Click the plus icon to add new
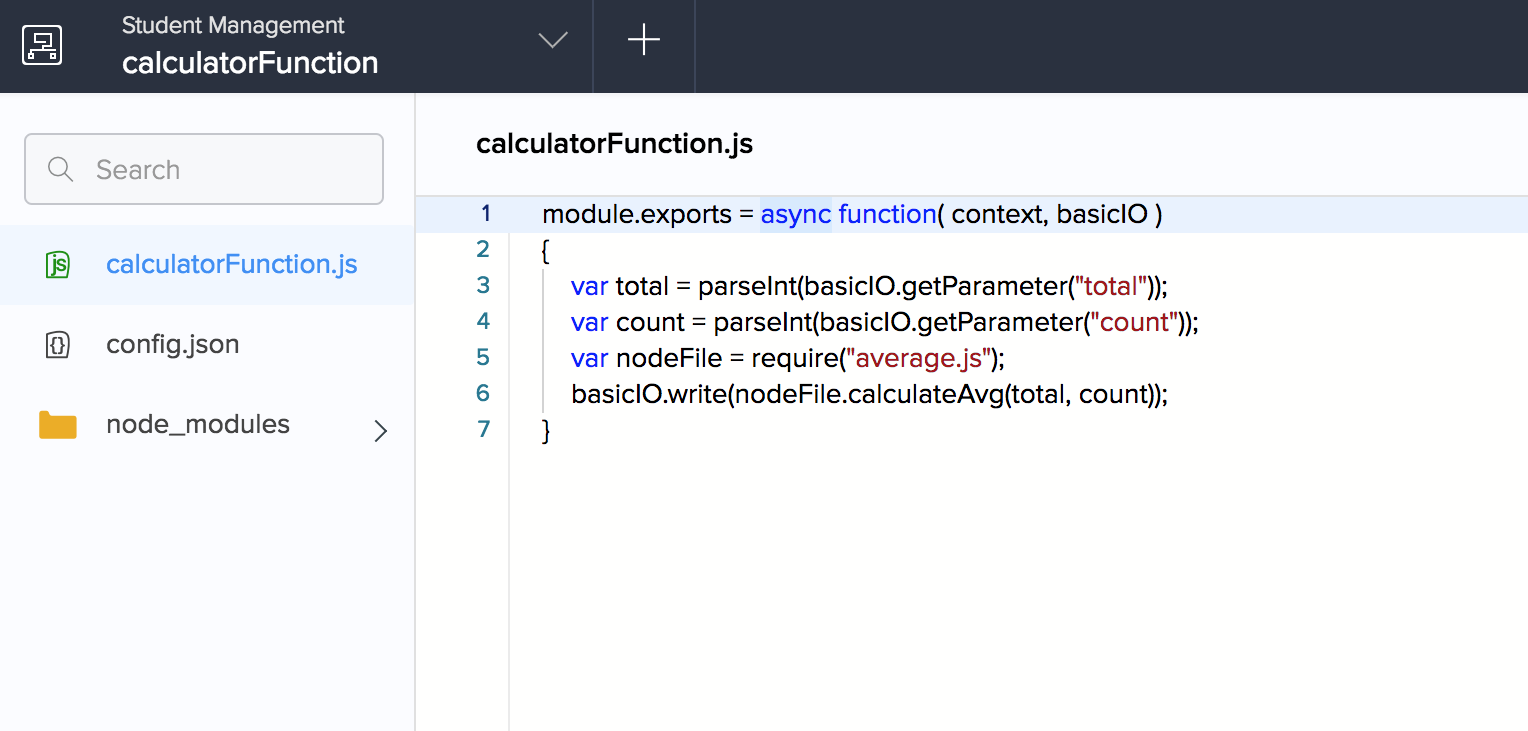This screenshot has height=731, width=1528. [643, 40]
